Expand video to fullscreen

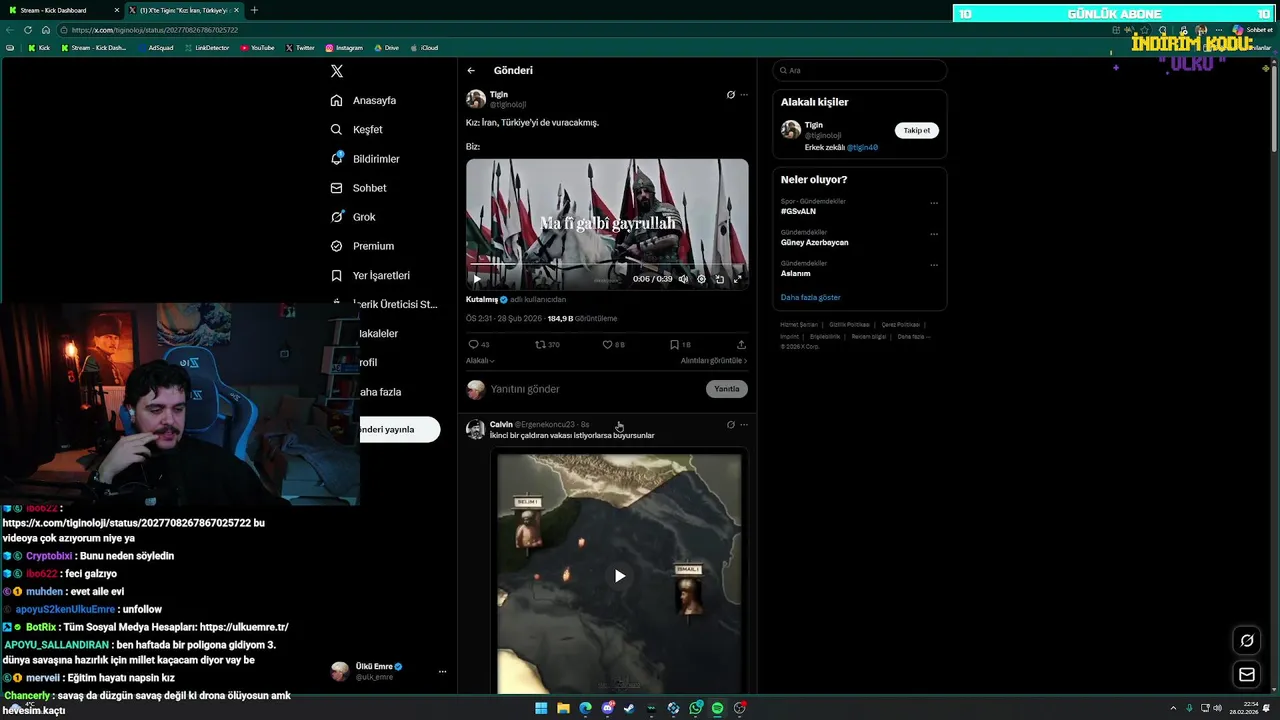[x=738, y=279]
